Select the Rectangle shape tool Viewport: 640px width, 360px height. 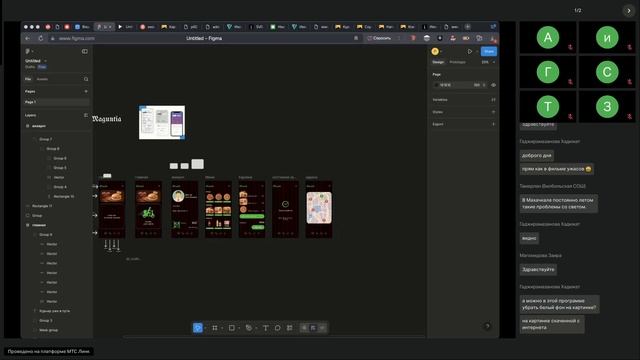(x=231, y=328)
